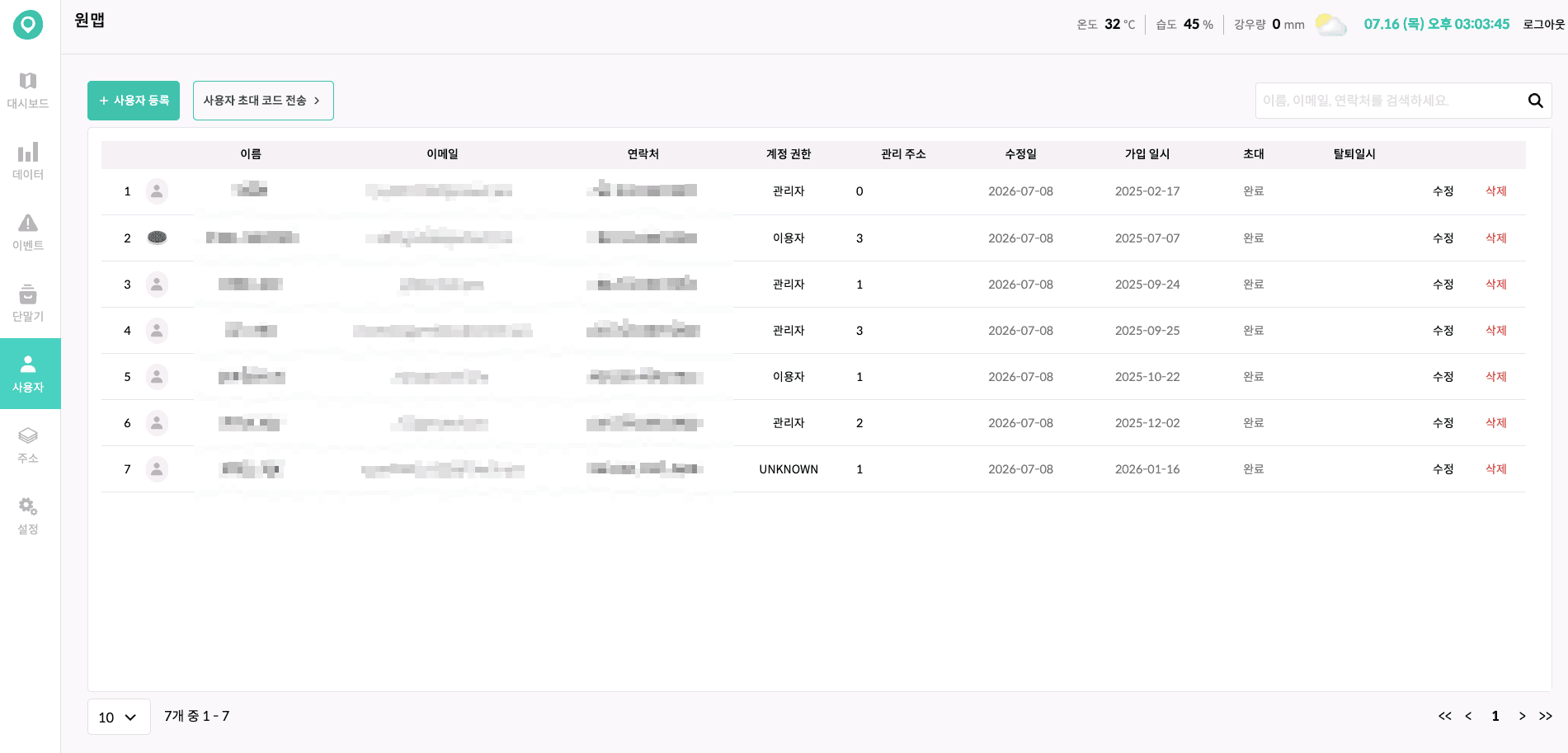This screenshot has width=1568, height=753.
Task: Open the 대시보드 sidebar menu
Action: pos(28,90)
